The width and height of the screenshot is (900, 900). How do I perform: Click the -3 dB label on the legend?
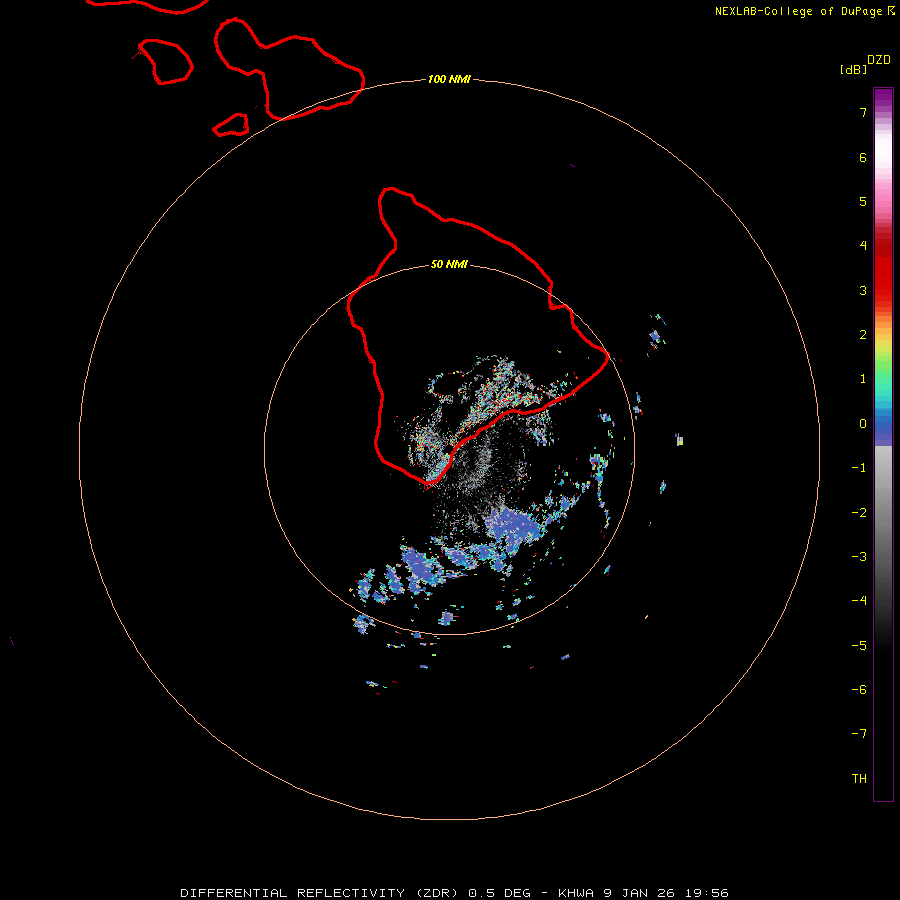859,557
